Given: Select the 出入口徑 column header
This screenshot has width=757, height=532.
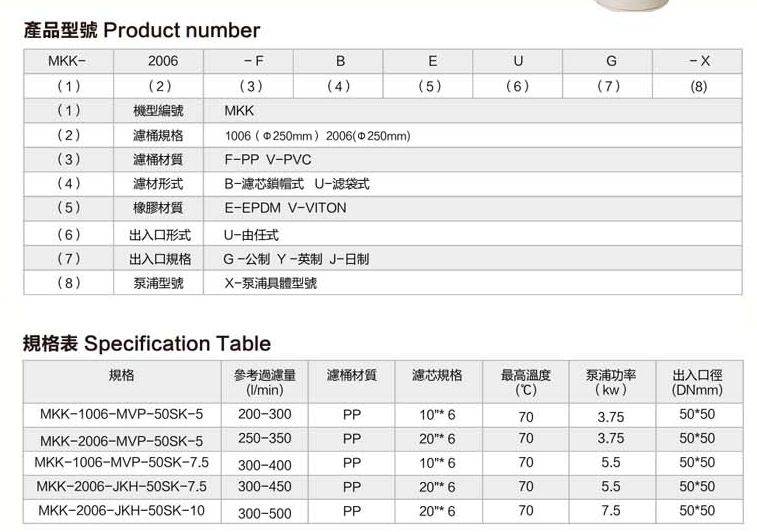Looking at the screenshot, I should [x=697, y=382].
